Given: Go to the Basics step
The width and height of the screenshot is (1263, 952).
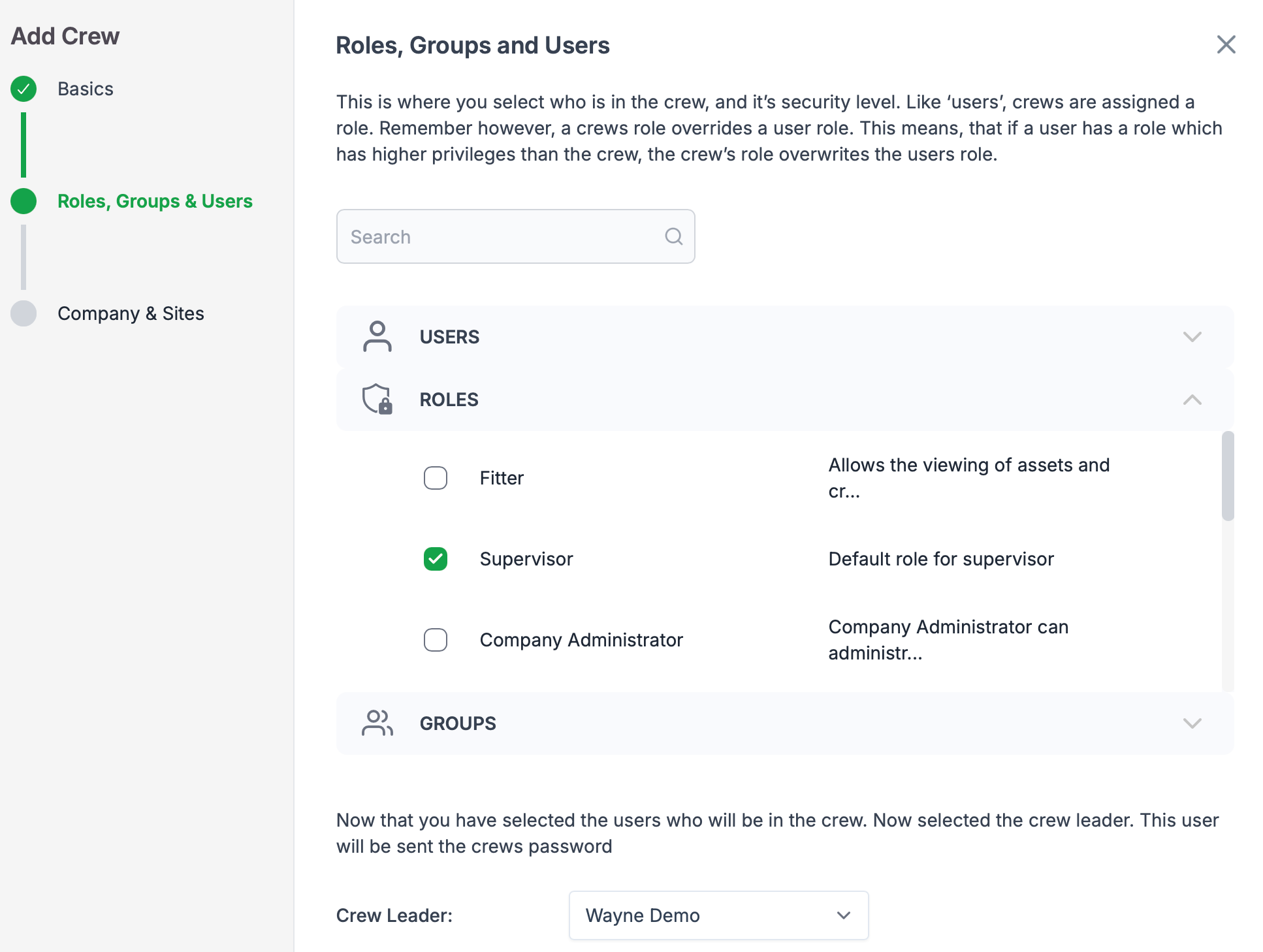Looking at the screenshot, I should pos(85,89).
